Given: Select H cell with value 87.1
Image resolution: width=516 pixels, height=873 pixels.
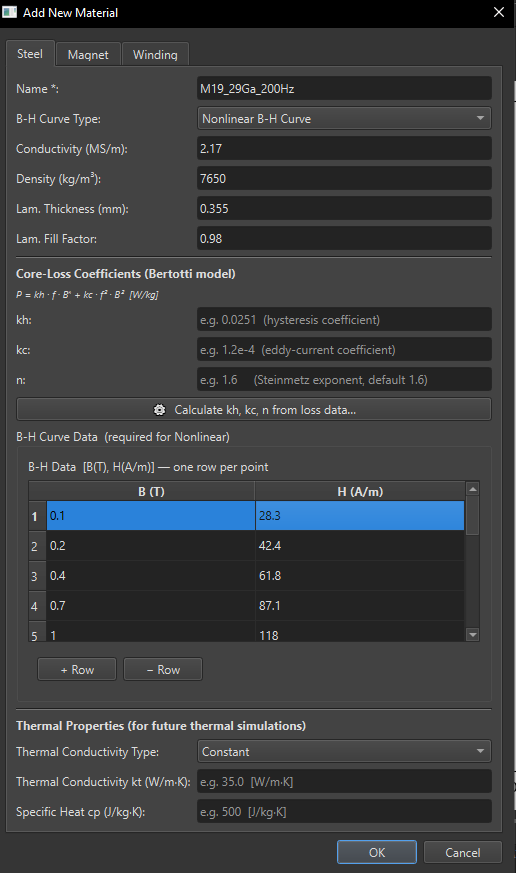Looking at the screenshot, I should pos(360,606).
